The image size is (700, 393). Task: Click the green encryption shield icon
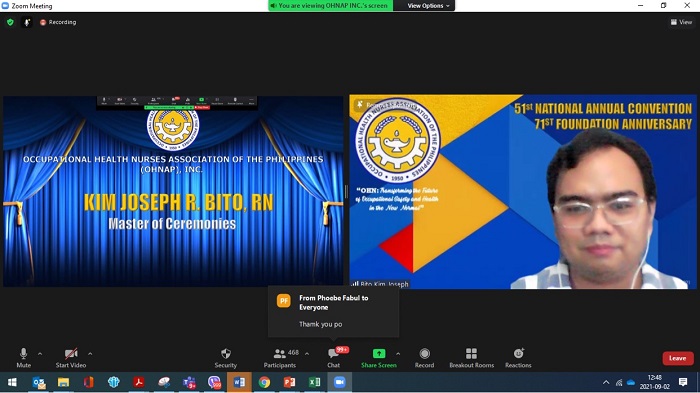pos(10,22)
